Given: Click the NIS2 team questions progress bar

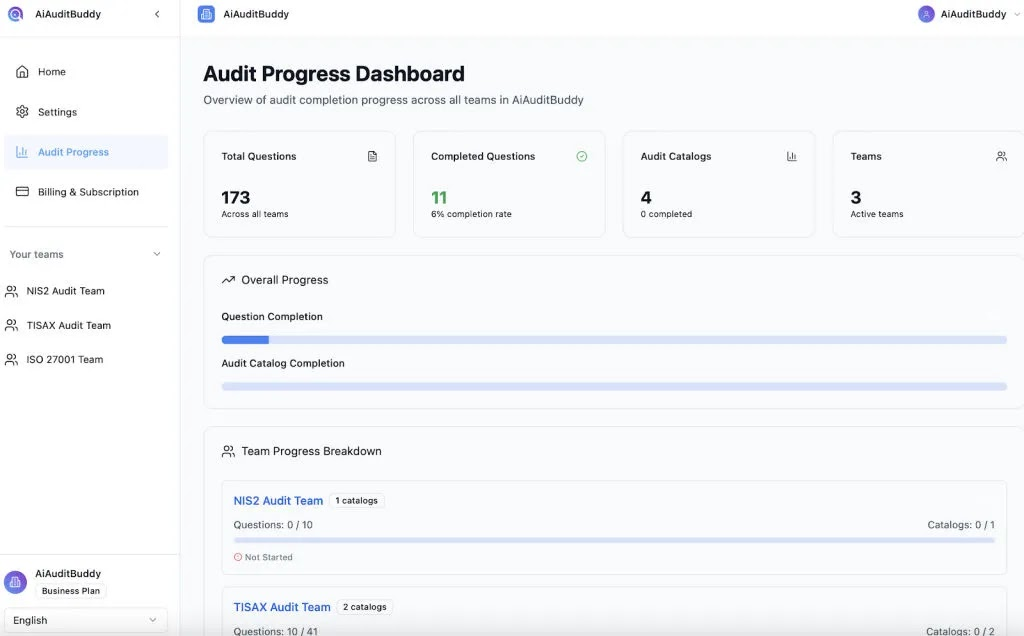Looking at the screenshot, I should tap(614, 541).
